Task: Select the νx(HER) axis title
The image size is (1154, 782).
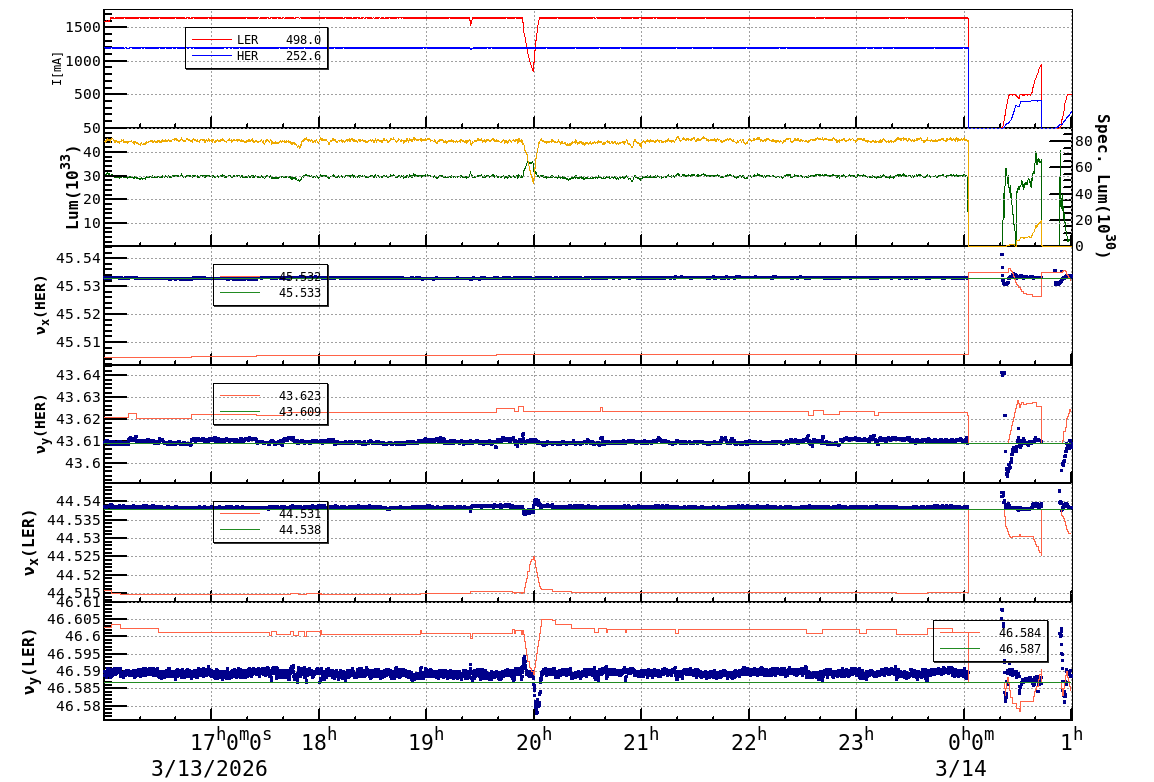Action: pyautogui.click(x=40, y=305)
